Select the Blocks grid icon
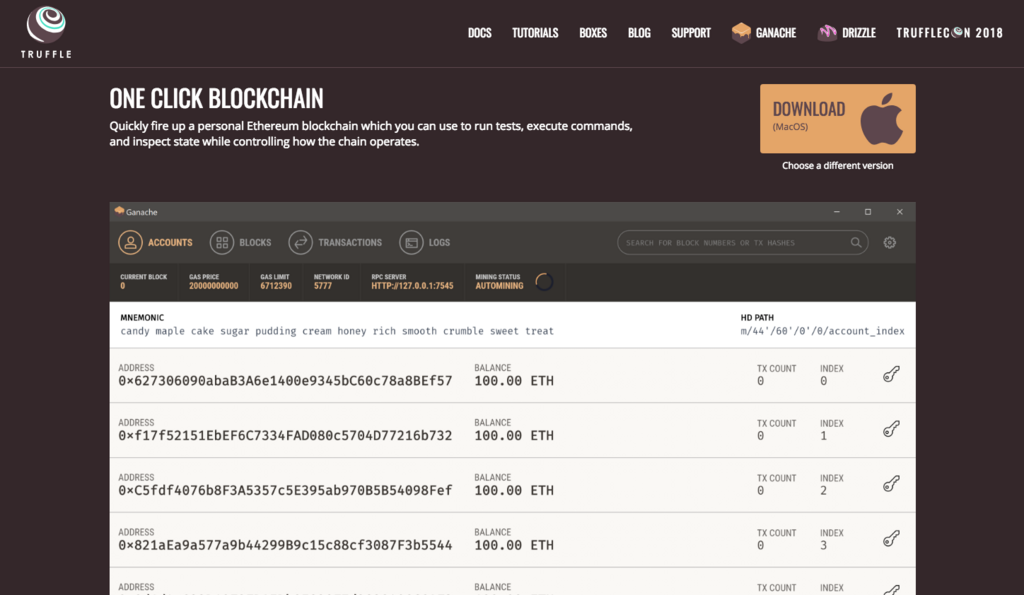 click(x=221, y=242)
